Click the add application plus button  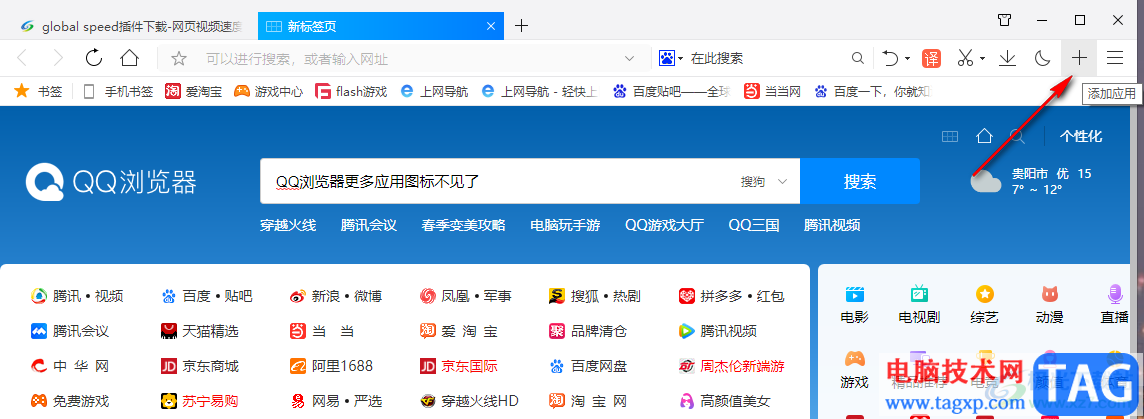1079,58
